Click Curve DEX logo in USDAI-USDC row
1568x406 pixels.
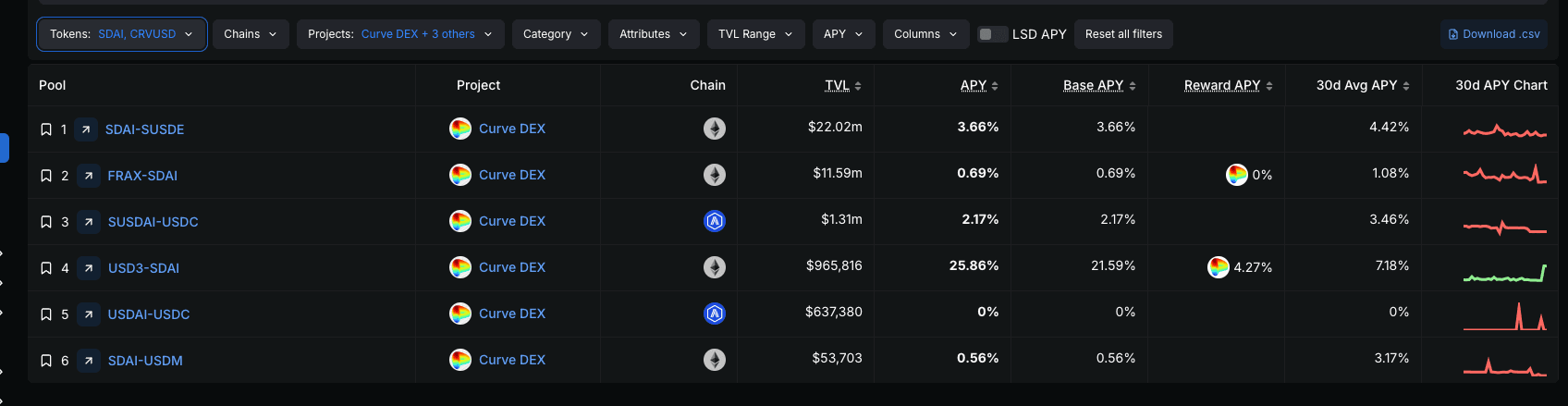coord(460,314)
